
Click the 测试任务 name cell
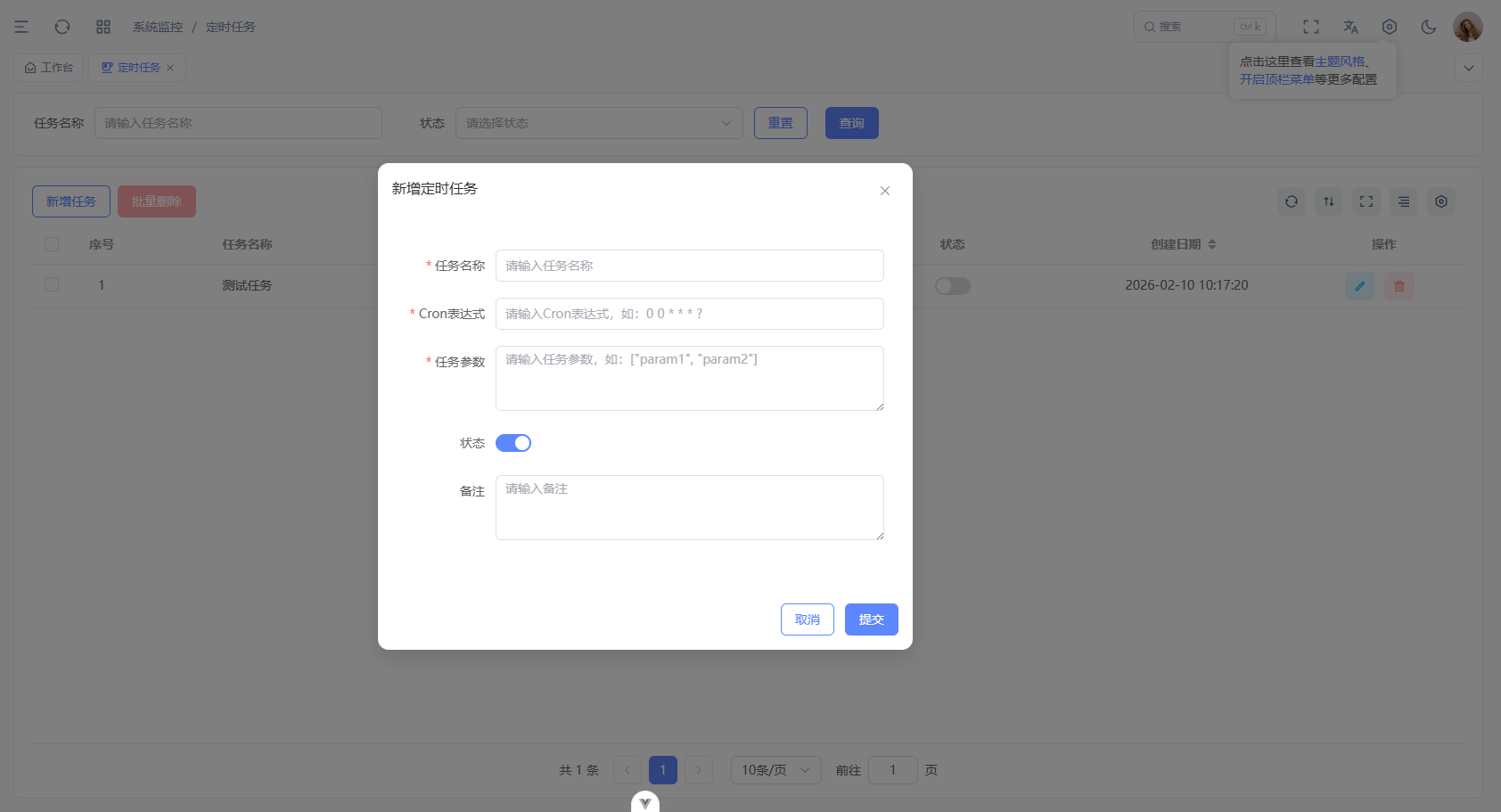coord(247,285)
